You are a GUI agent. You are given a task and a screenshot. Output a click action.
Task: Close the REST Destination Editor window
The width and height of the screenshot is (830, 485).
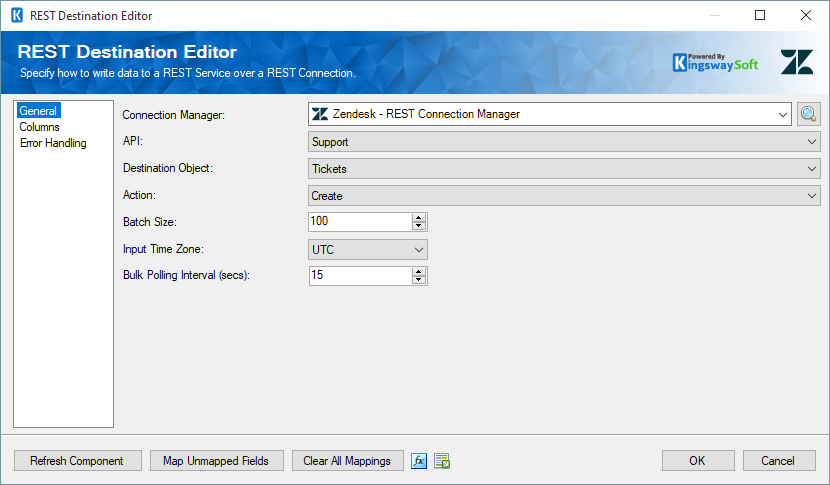coord(806,15)
